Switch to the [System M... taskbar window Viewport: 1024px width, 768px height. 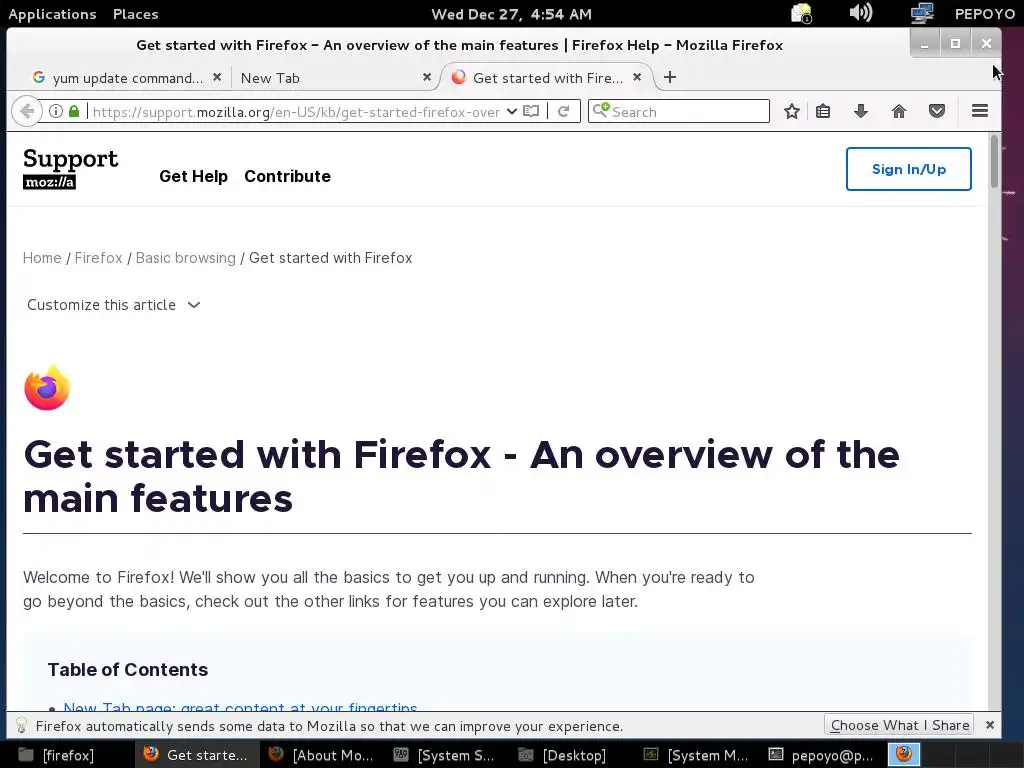pyautogui.click(x=696, y=755)
